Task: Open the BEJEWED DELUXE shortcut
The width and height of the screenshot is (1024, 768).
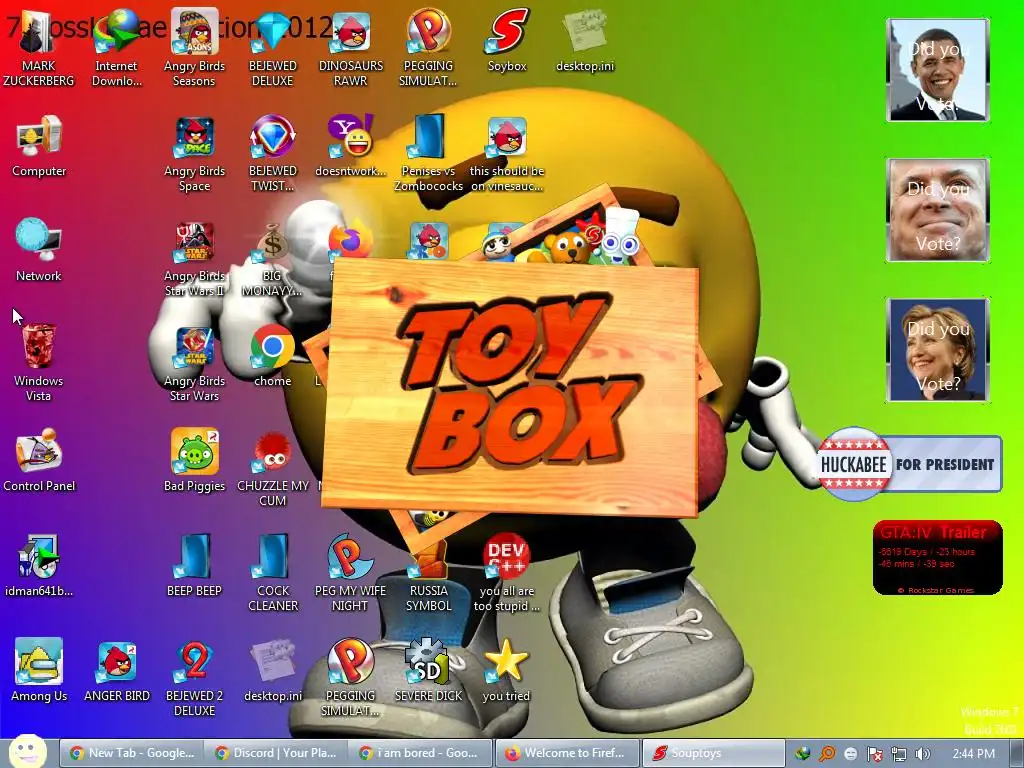Action: point(273,49)
